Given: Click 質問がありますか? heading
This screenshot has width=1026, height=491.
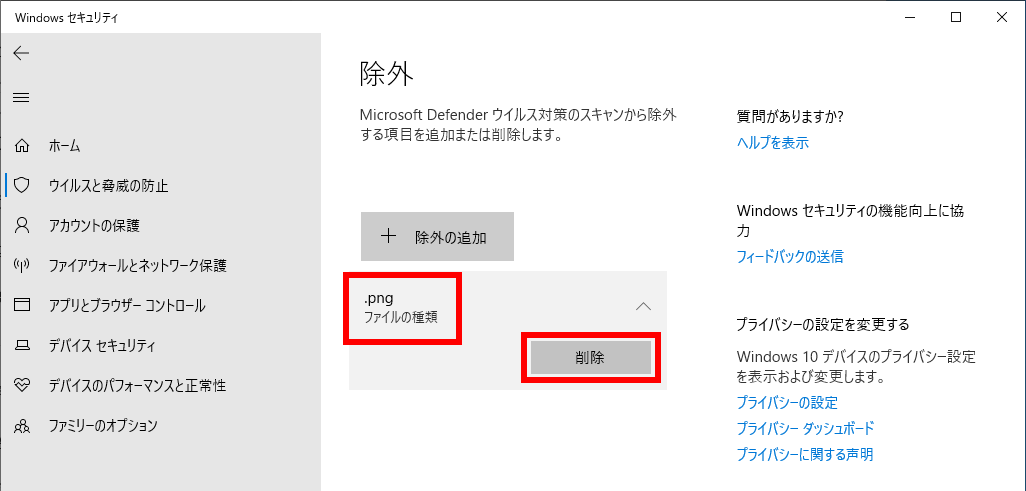Looking at the screenshot, I should (x=790, y=117).
